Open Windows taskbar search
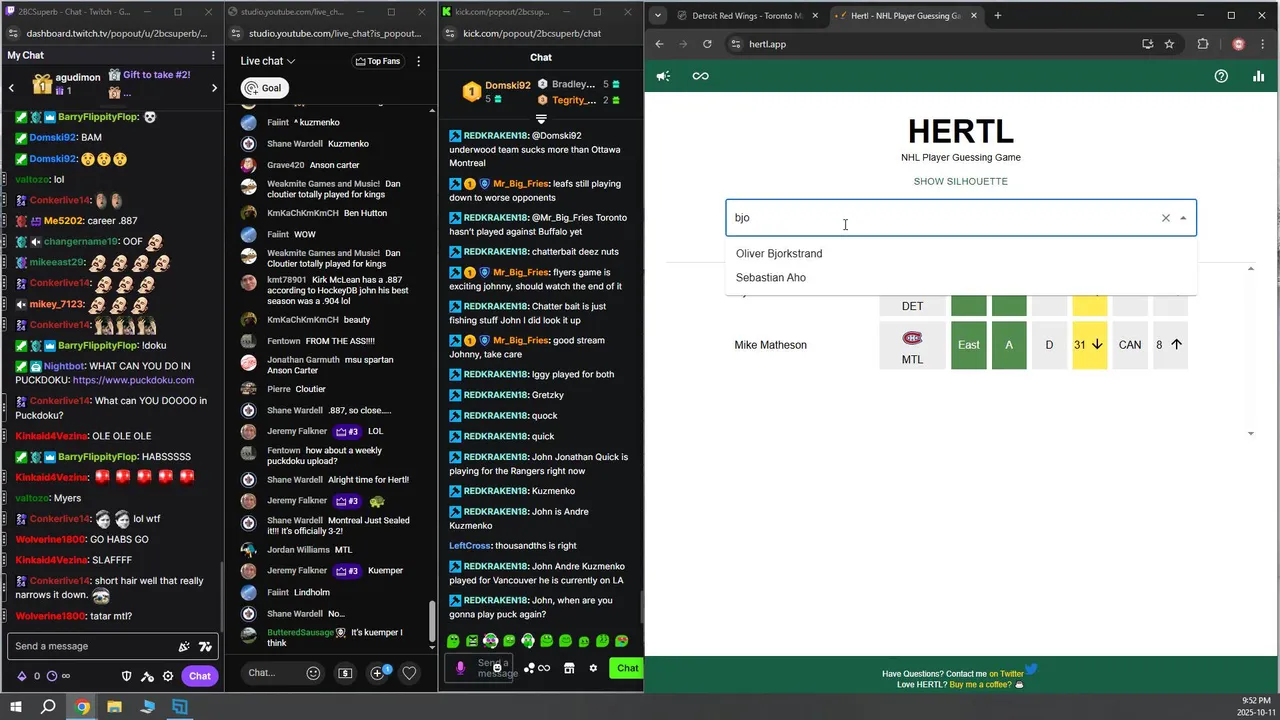The image size is (1280, 720). 48,707
